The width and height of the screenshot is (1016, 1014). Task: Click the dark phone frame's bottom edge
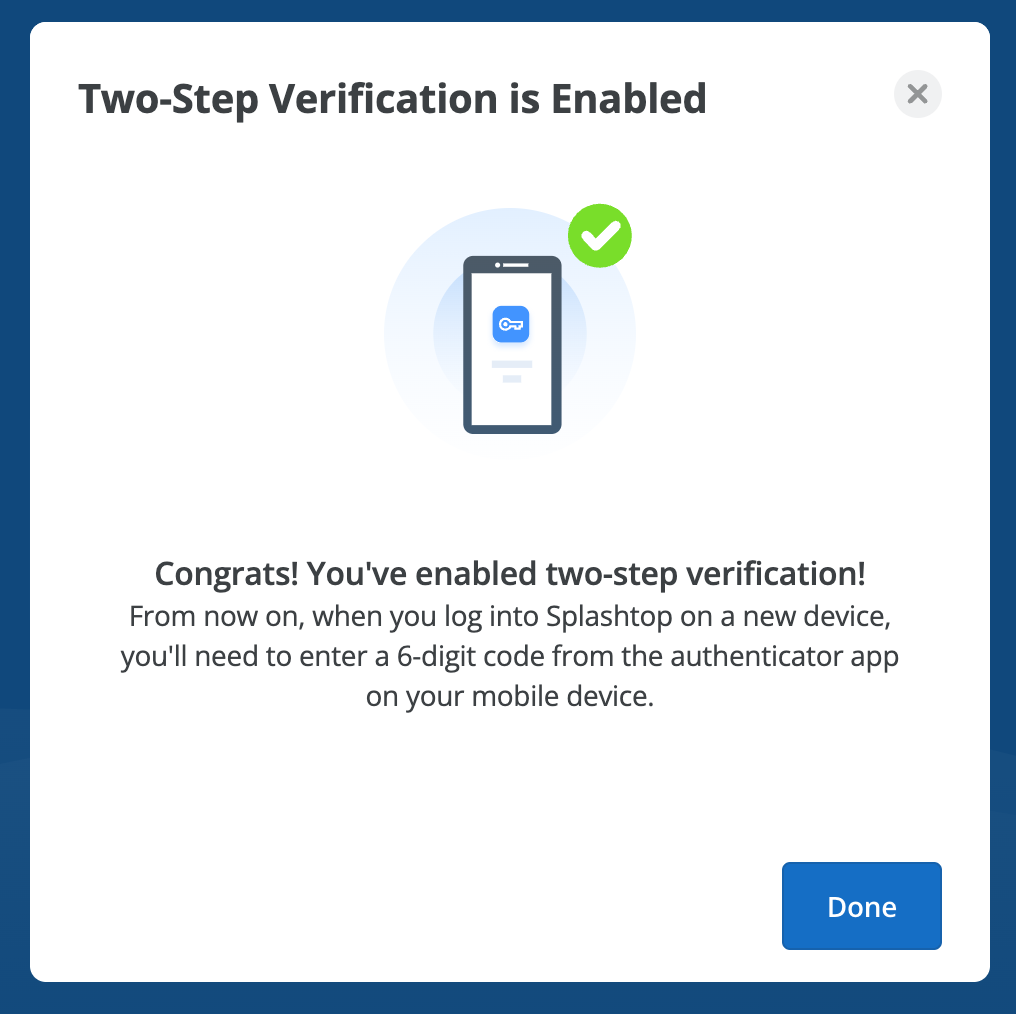coord(512,428)
